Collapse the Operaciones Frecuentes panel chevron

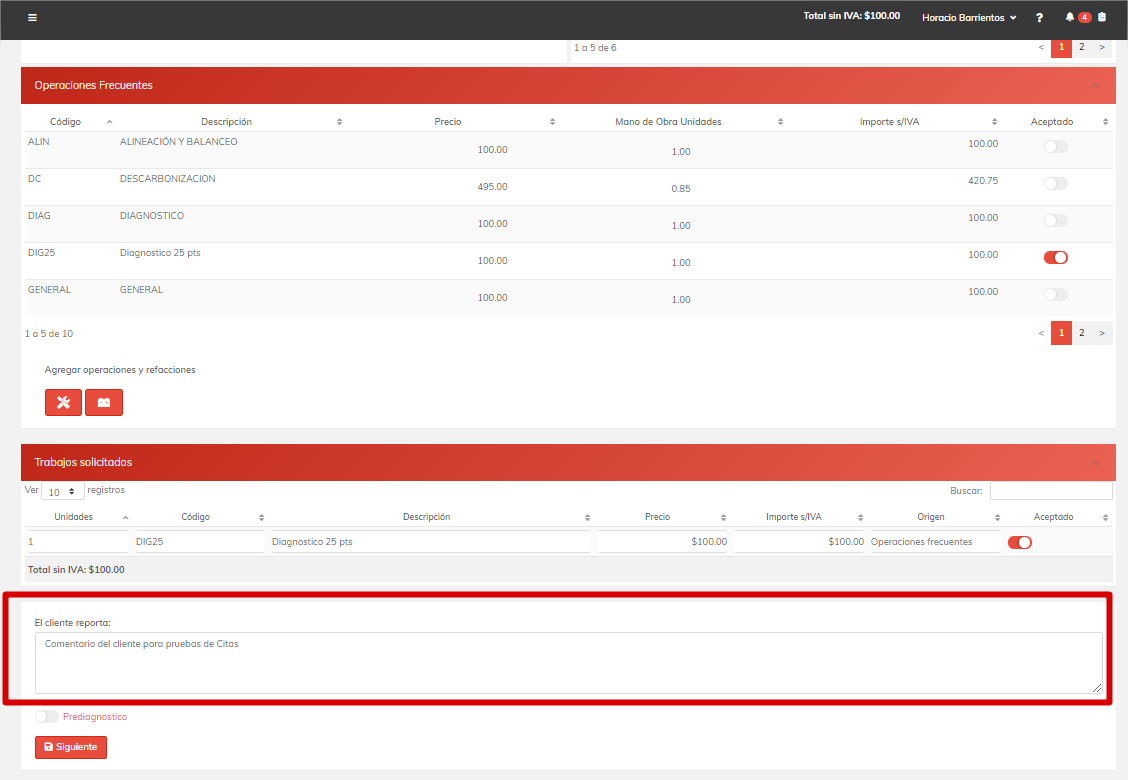1094,86
